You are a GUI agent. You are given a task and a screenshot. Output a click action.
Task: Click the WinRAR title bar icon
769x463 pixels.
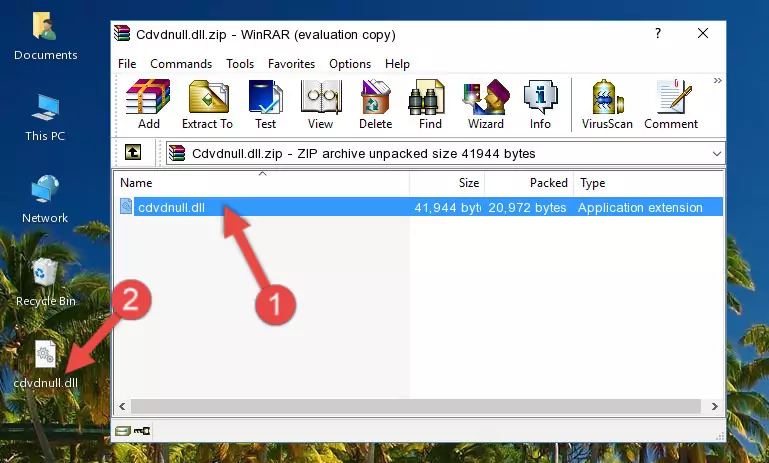click(123, 33)
